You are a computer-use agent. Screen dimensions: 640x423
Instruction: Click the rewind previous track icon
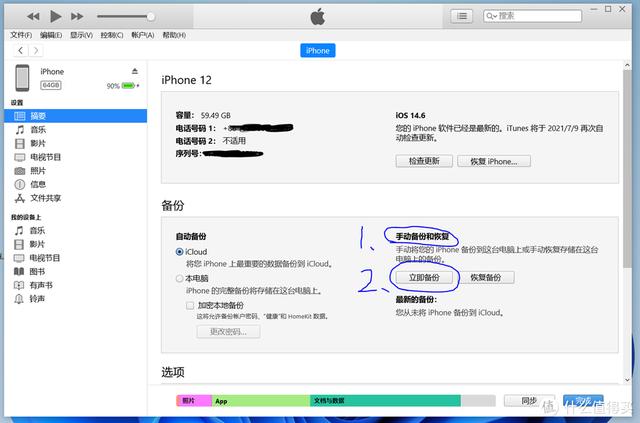coord(33,17)
